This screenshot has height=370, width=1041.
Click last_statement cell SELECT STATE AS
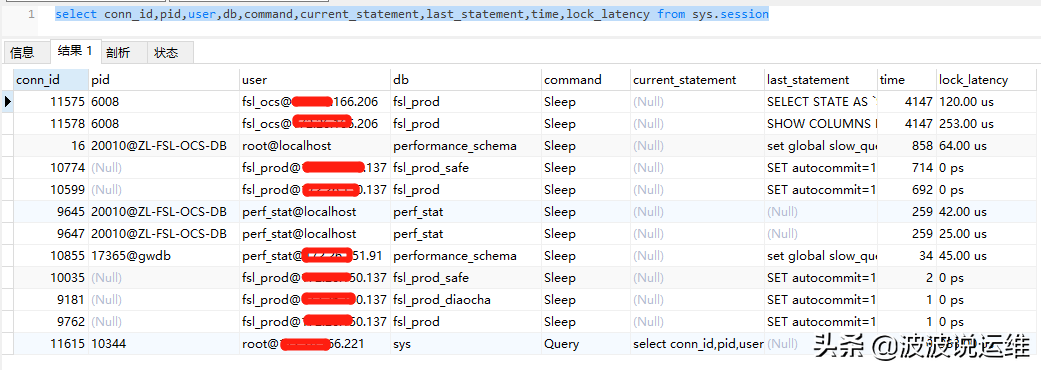pos(821,102)
